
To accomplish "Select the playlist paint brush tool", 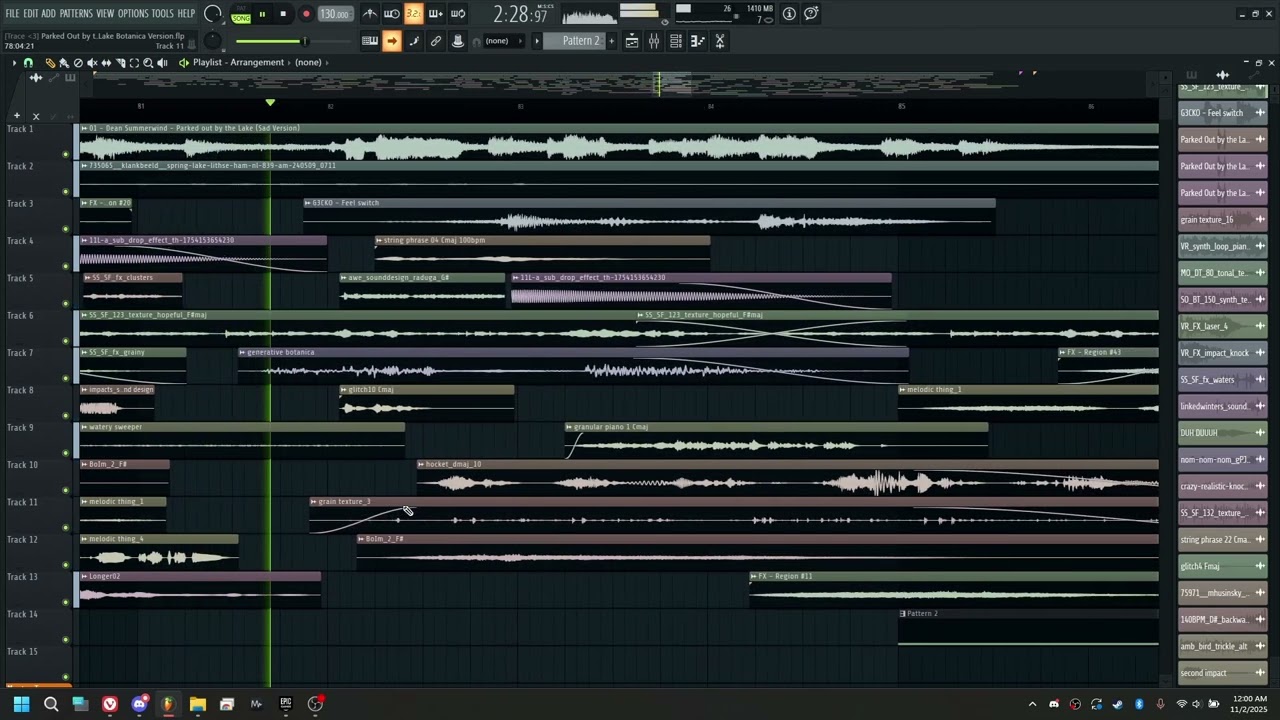I will (x=64, y=63).
